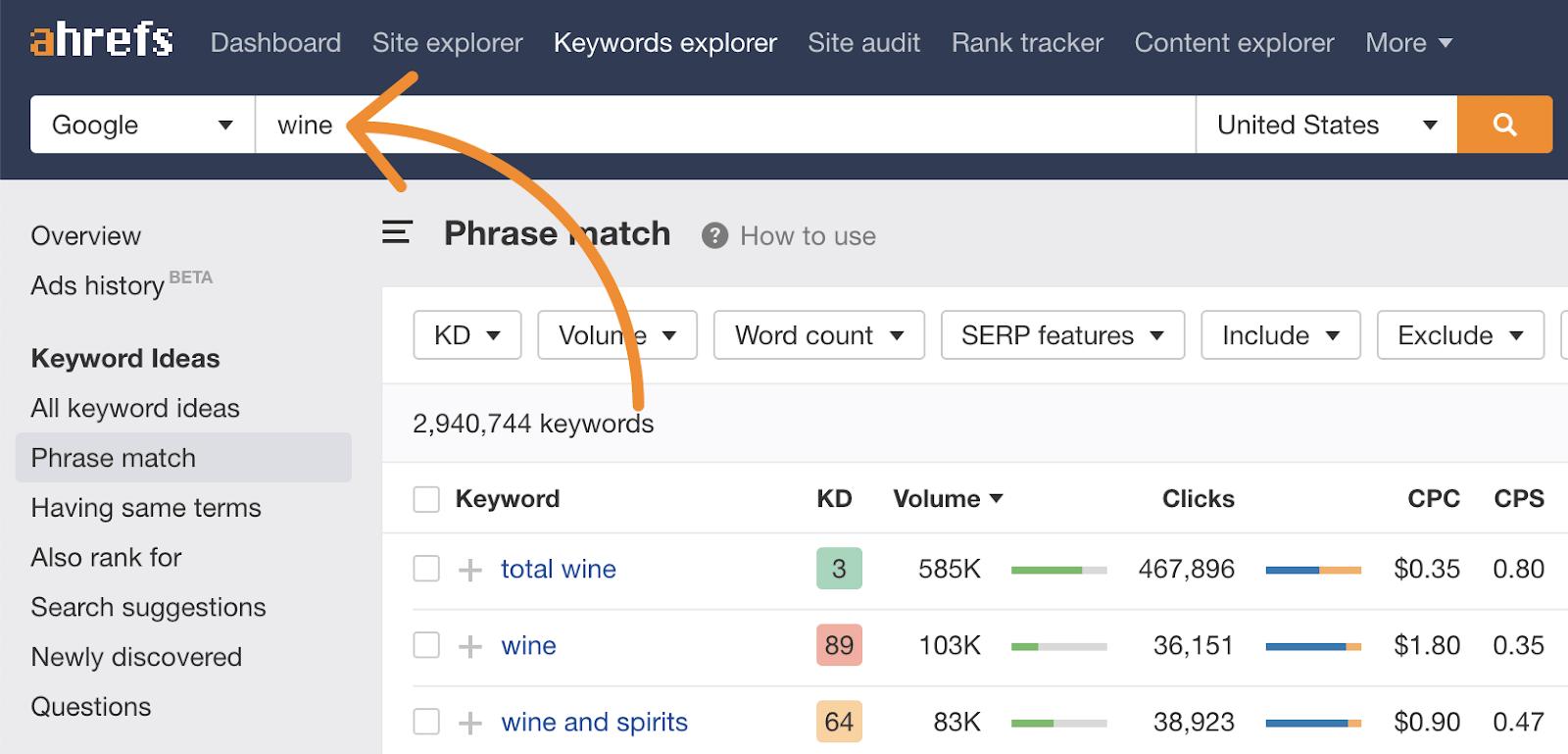
Task: Open the Google search engine dropdown
Action: point(142,125)
